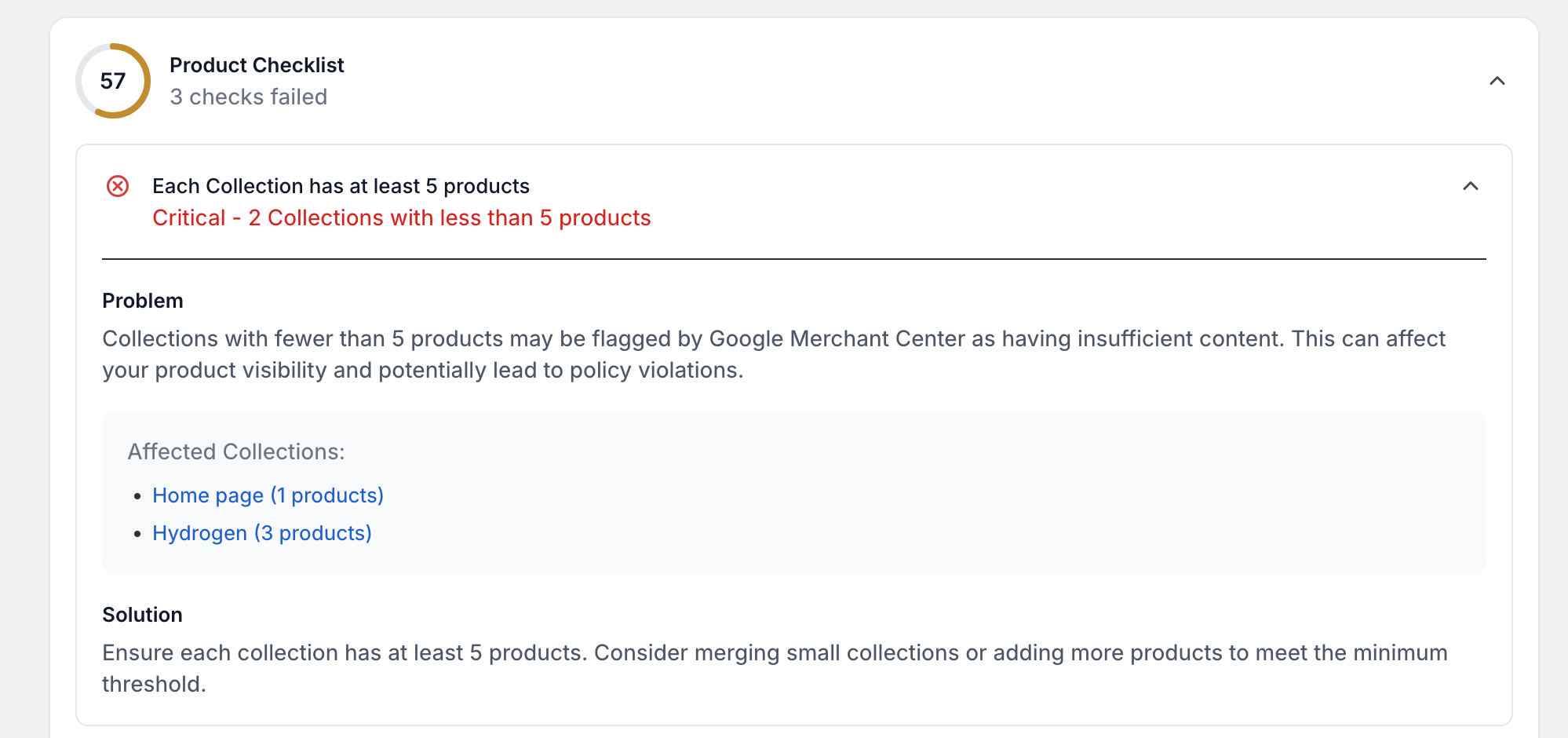1568x738 pixels.
Task: Open the Home page (1 products) link
Action: click(x=268, y=495)
